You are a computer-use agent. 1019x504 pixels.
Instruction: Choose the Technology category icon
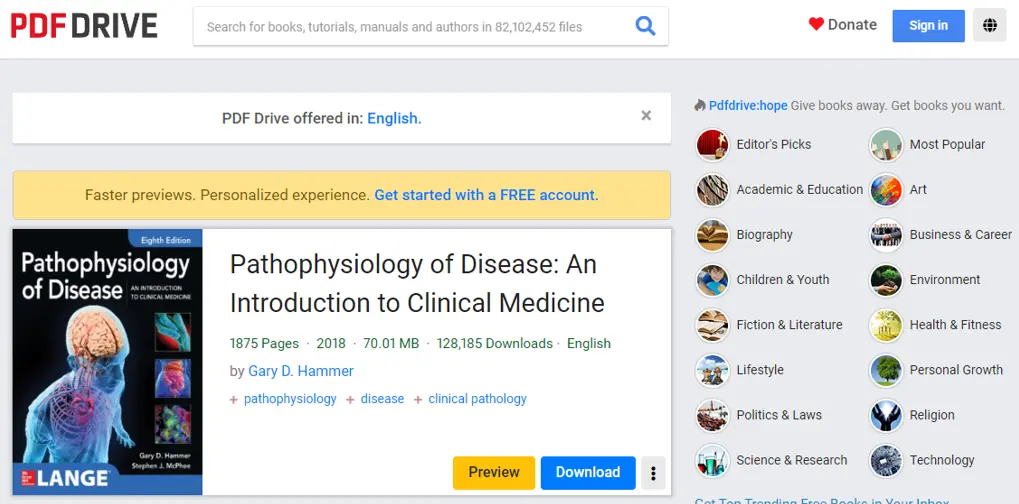886,461
